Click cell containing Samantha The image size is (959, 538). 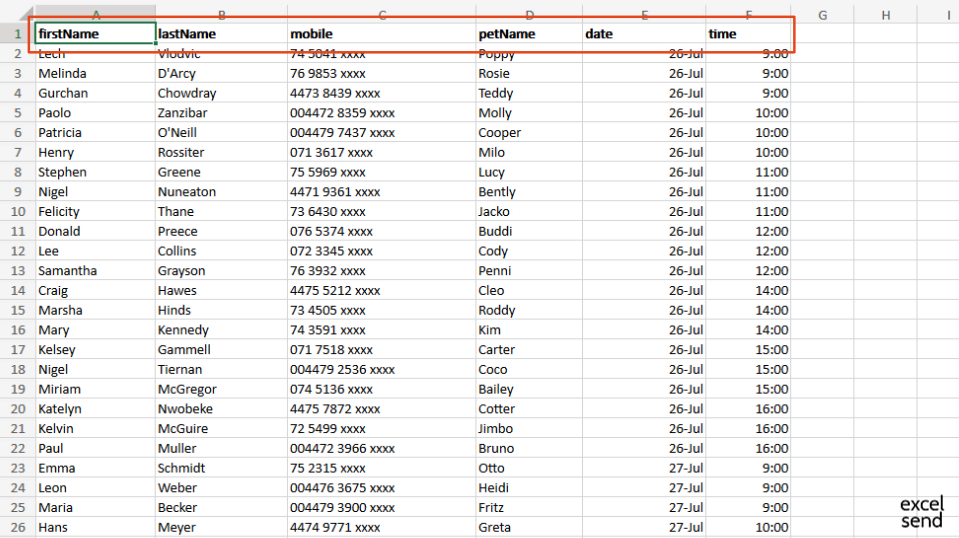tap(95, 271)
